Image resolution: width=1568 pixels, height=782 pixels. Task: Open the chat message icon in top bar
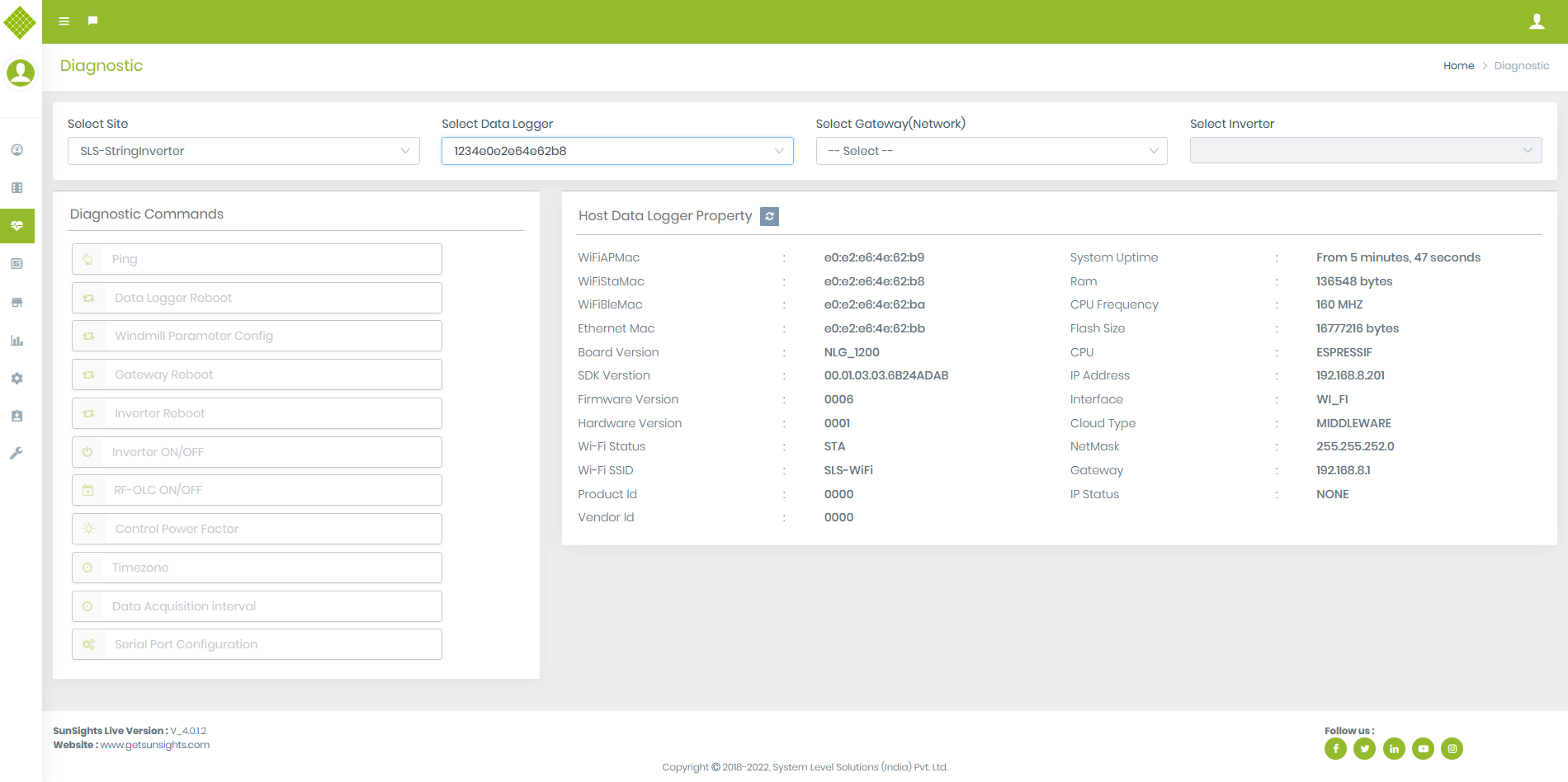click(92, 21)
